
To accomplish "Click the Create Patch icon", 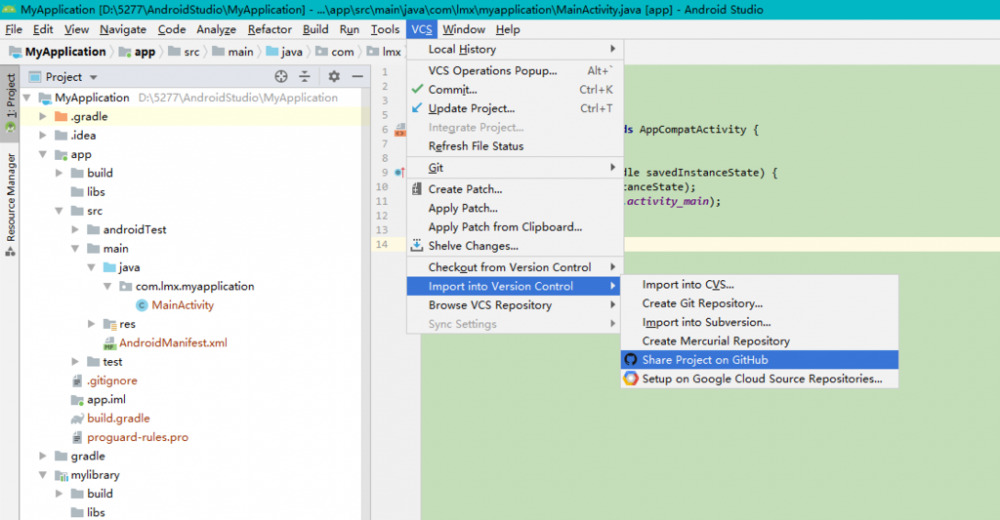I will pos(417,189).
